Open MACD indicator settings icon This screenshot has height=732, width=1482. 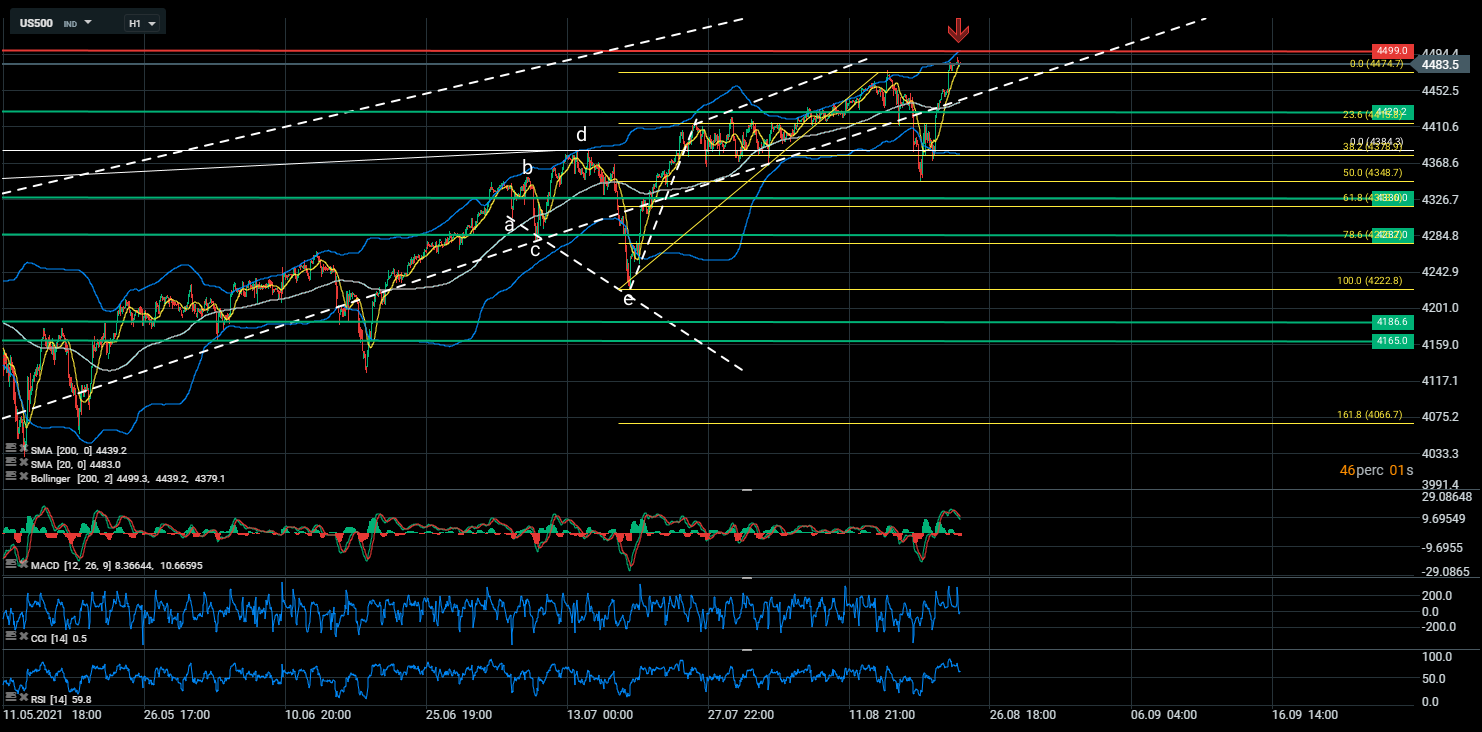10,566
